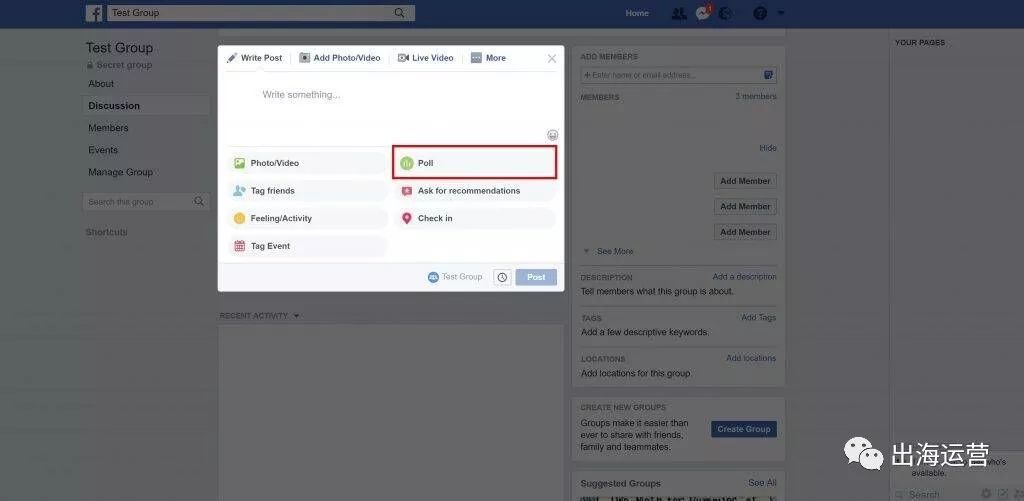Choose Tag friends option
The height and width of the screenshot is (501, 1024).
308,191
